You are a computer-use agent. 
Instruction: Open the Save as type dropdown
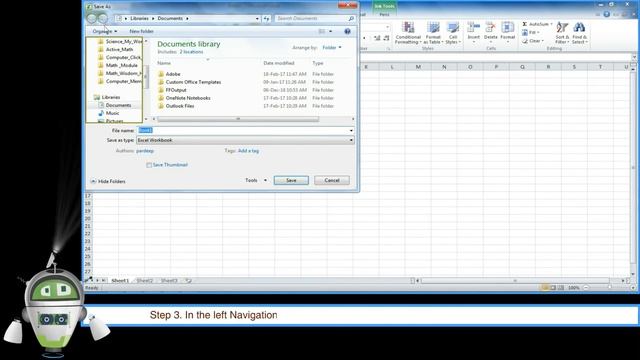pyautogui.click(x=245, y=140)
